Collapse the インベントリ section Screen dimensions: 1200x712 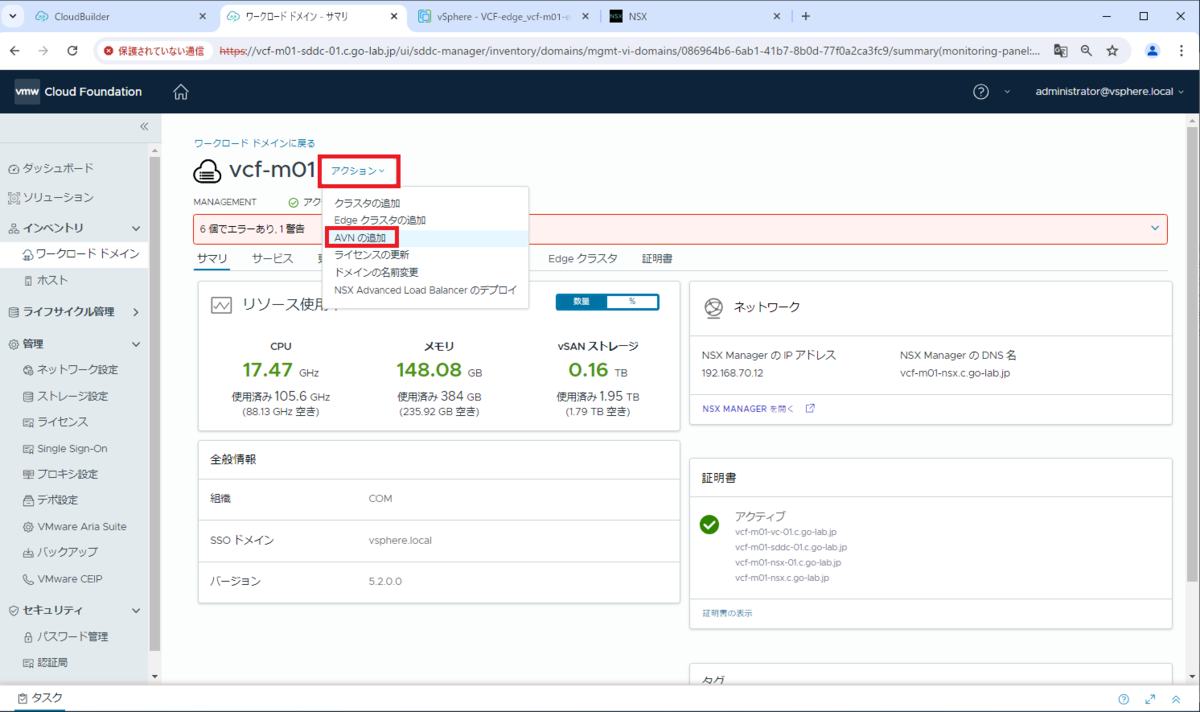[136, 229]
